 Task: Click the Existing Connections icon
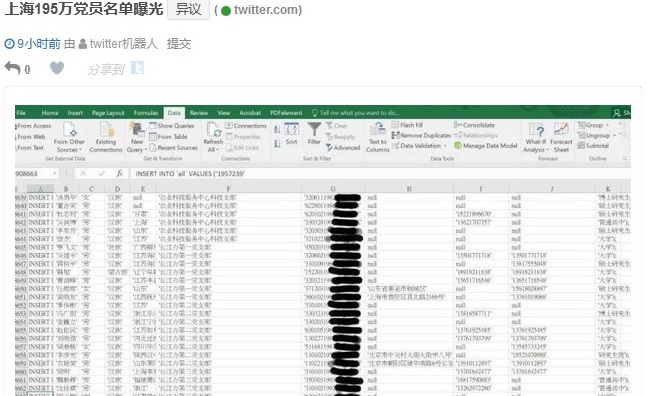pyautogui.click(x=106, y=130)
